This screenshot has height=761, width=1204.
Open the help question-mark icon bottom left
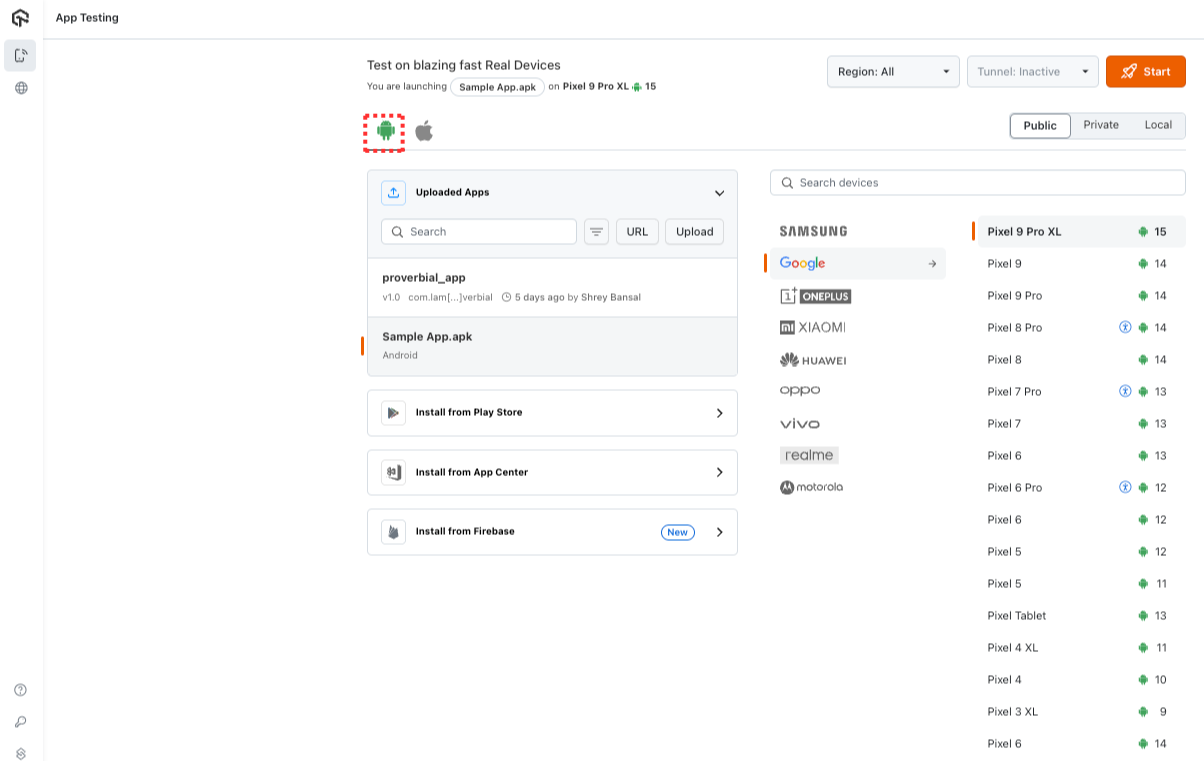(x=18, y=689)
